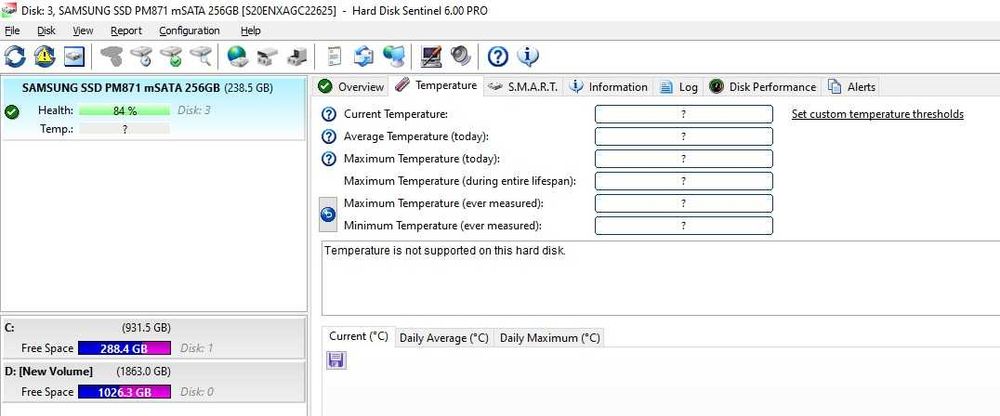Image resolution: width=1000 pixels, height=416 pixels.
Task: Open the Configuration menu
Action: 189,31
